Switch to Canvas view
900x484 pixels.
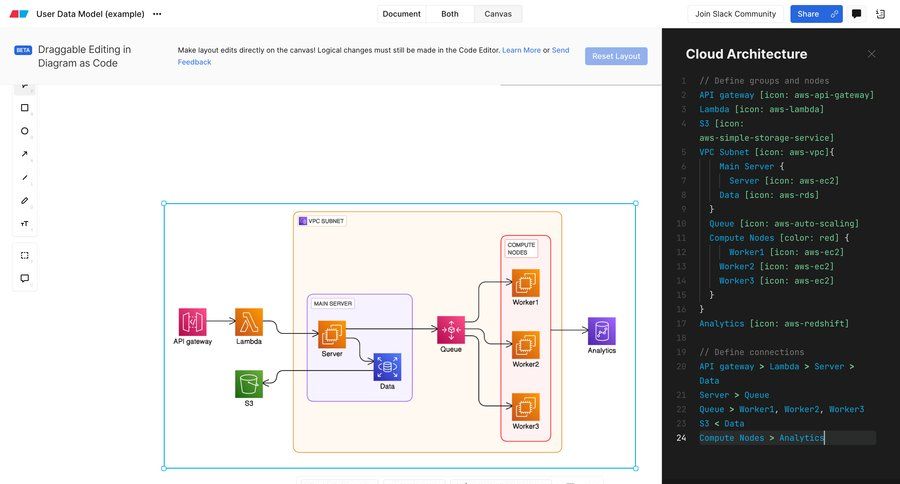click(x=498, y=14)
